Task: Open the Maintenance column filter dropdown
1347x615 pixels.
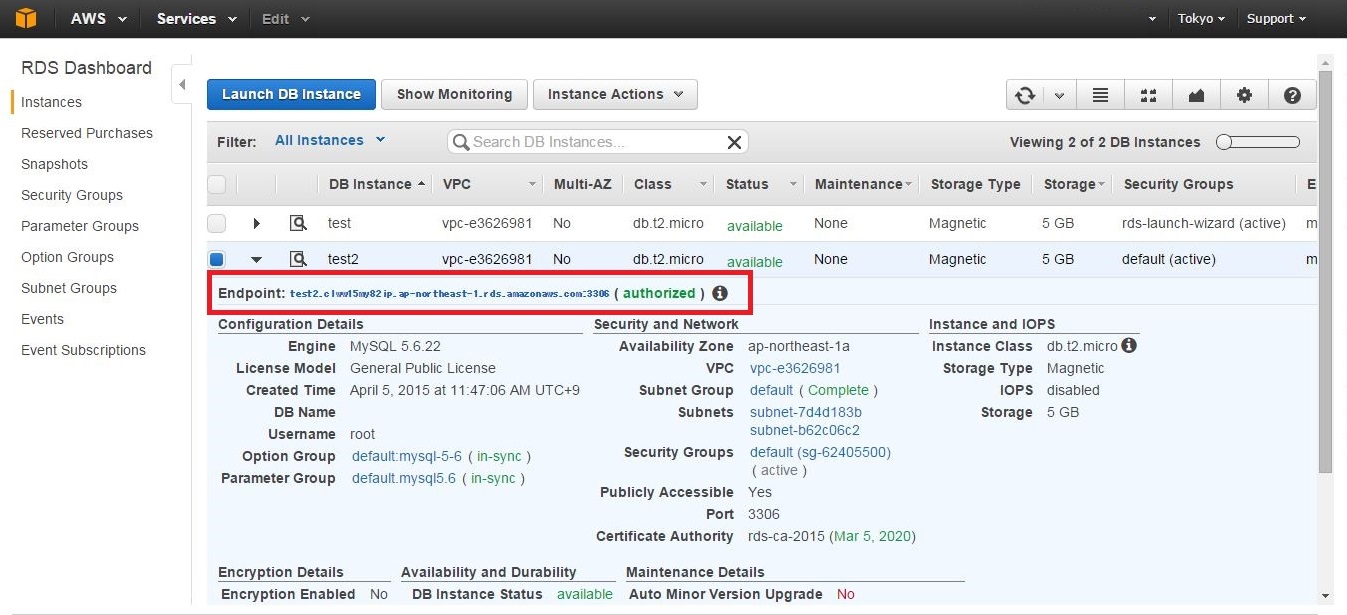Action: (909, 185)
